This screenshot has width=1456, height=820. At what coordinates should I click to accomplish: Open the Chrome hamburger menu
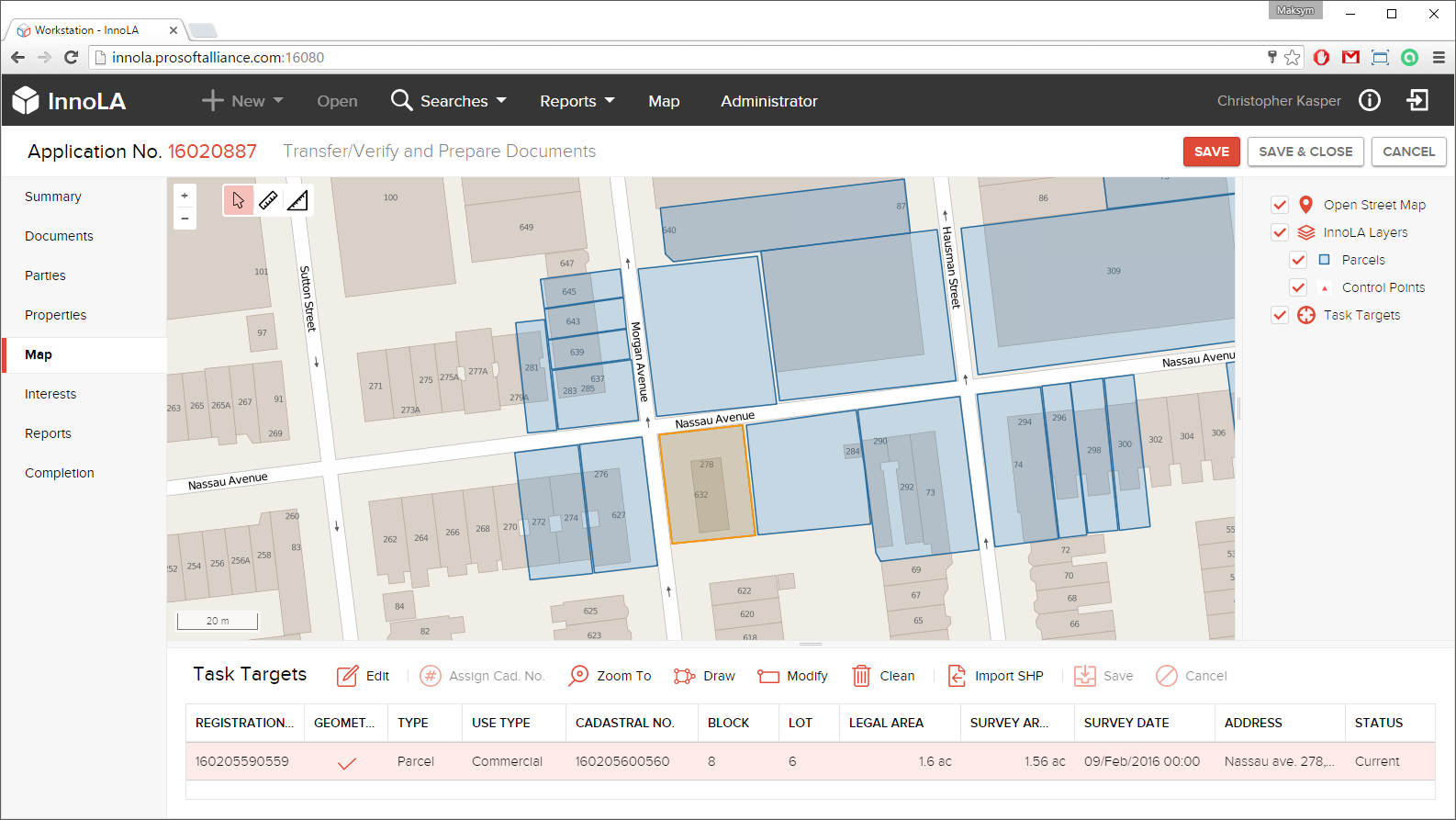tap(1439, 57)
